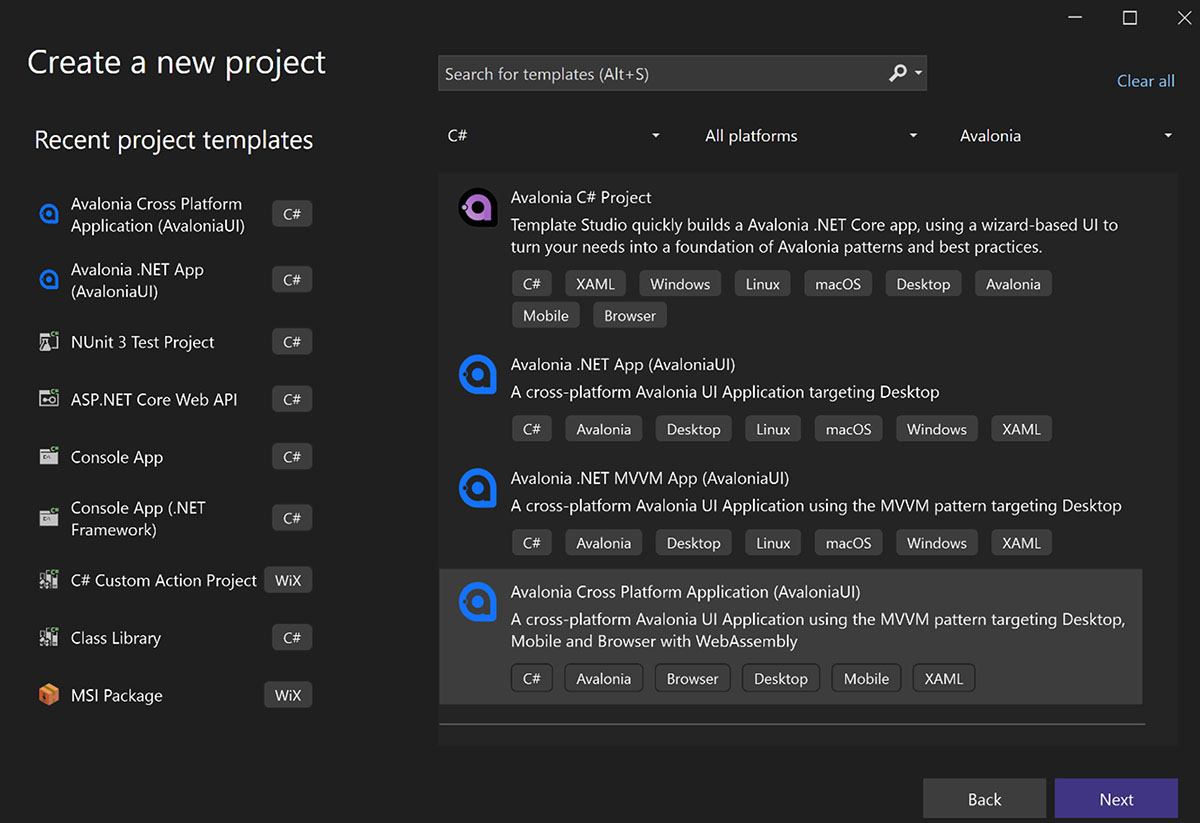
Task: Click the NUnit 3 Test Project icon
Action: [x=49, y=342]
